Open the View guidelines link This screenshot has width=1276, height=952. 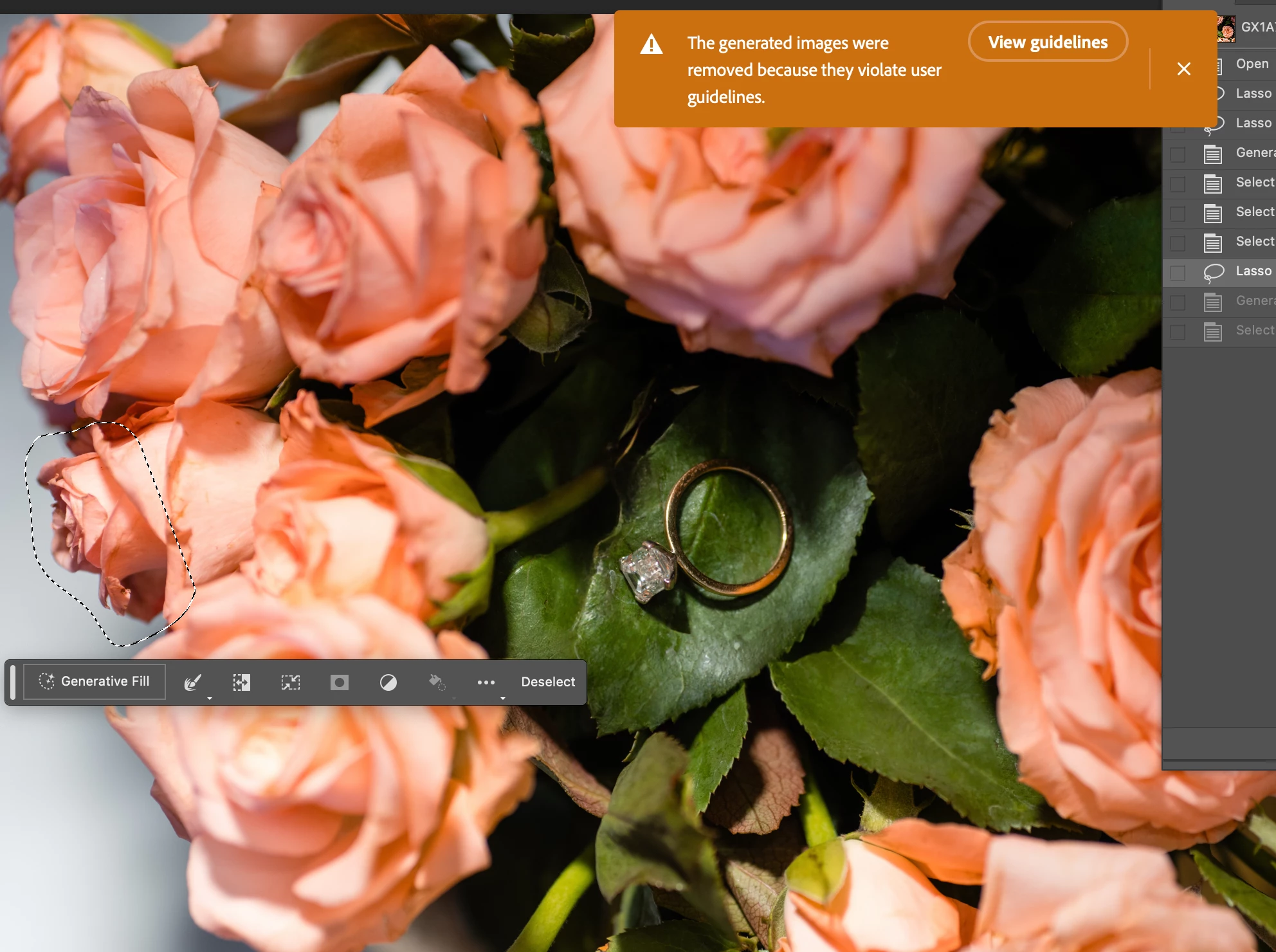[x=1047, y=42]
